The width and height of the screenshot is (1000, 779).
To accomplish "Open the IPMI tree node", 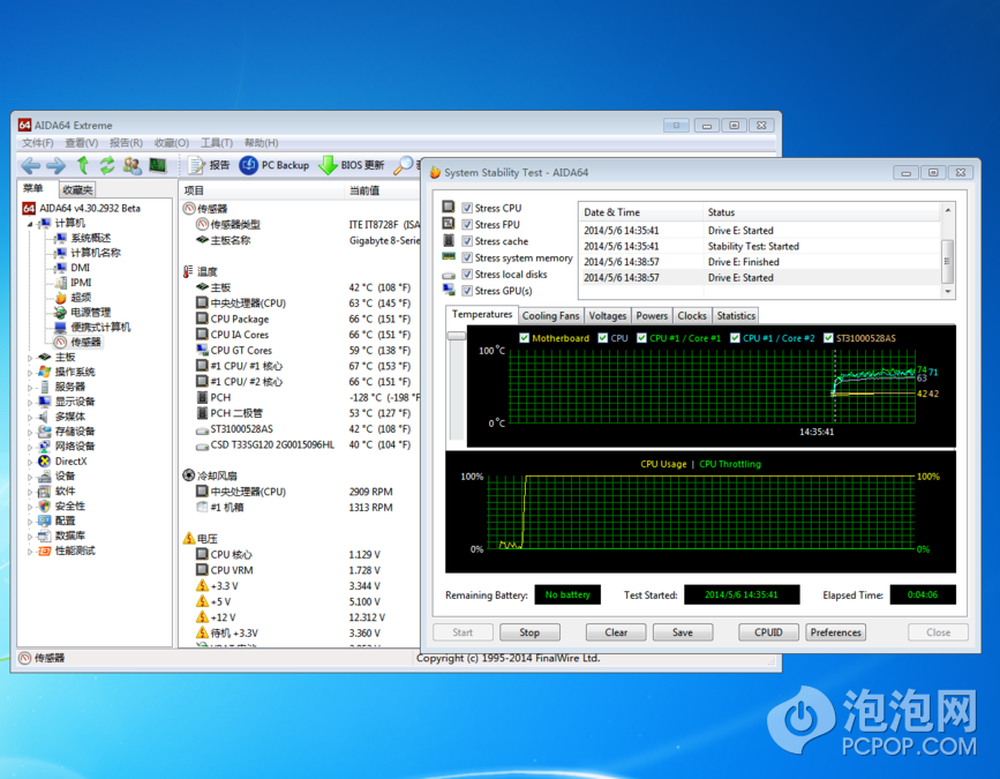I will point(80,282).
